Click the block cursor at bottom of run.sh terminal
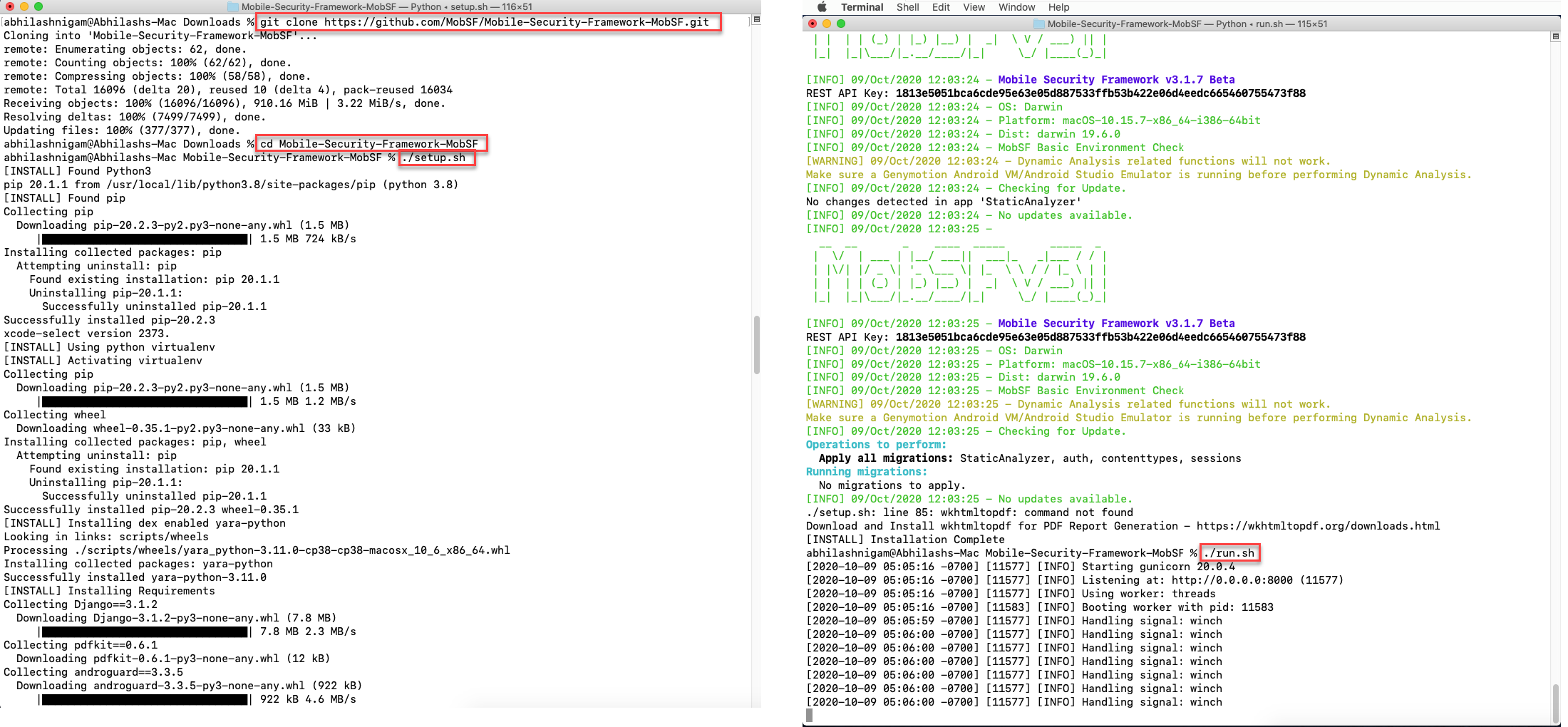The image size is (1568, 727). click(809, 716)
